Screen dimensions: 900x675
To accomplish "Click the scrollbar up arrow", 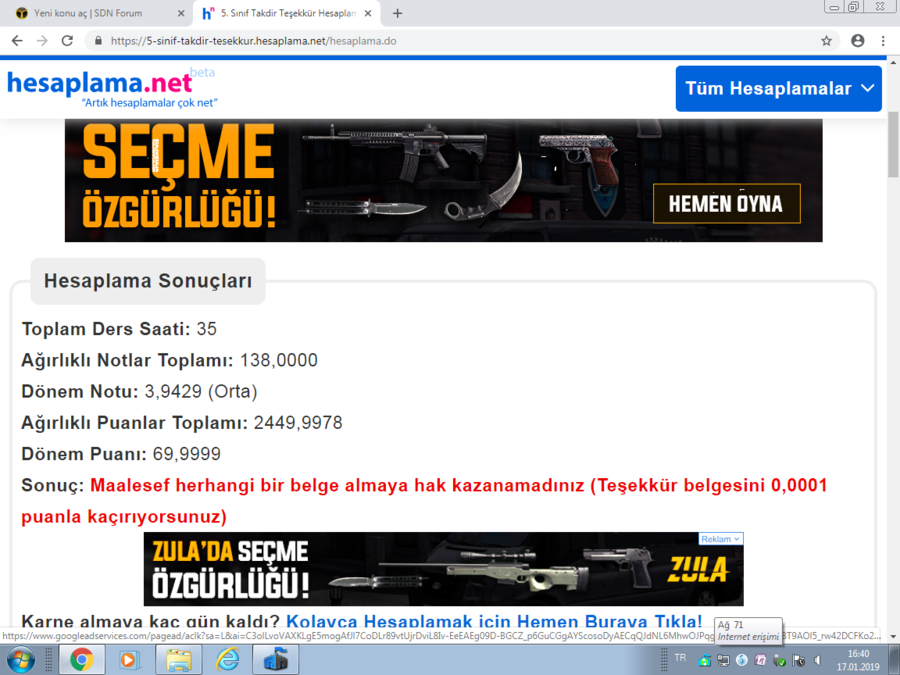I will pyautogui.click(x=893, y=61).
